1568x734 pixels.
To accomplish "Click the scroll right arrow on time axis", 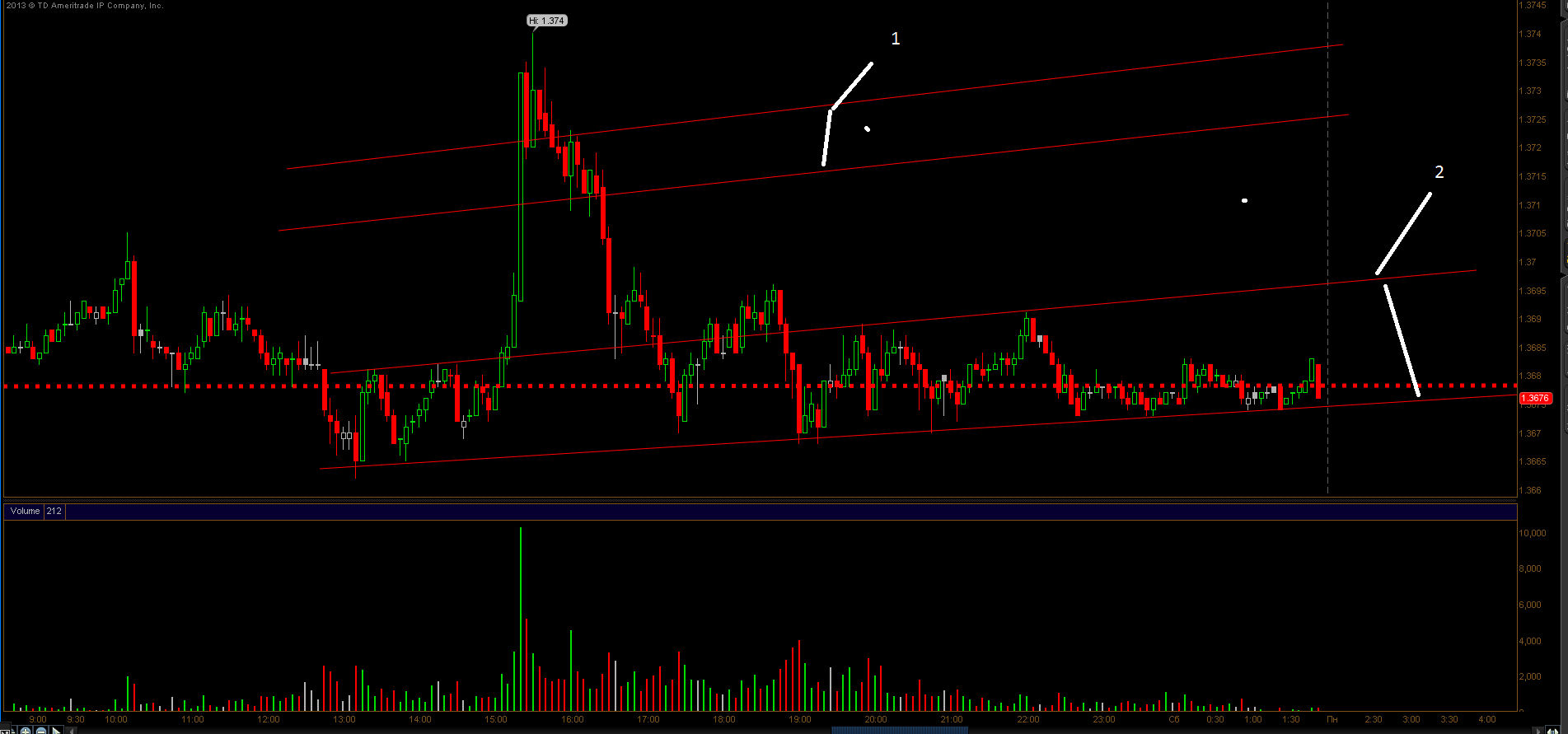I will click(1538, 731).
